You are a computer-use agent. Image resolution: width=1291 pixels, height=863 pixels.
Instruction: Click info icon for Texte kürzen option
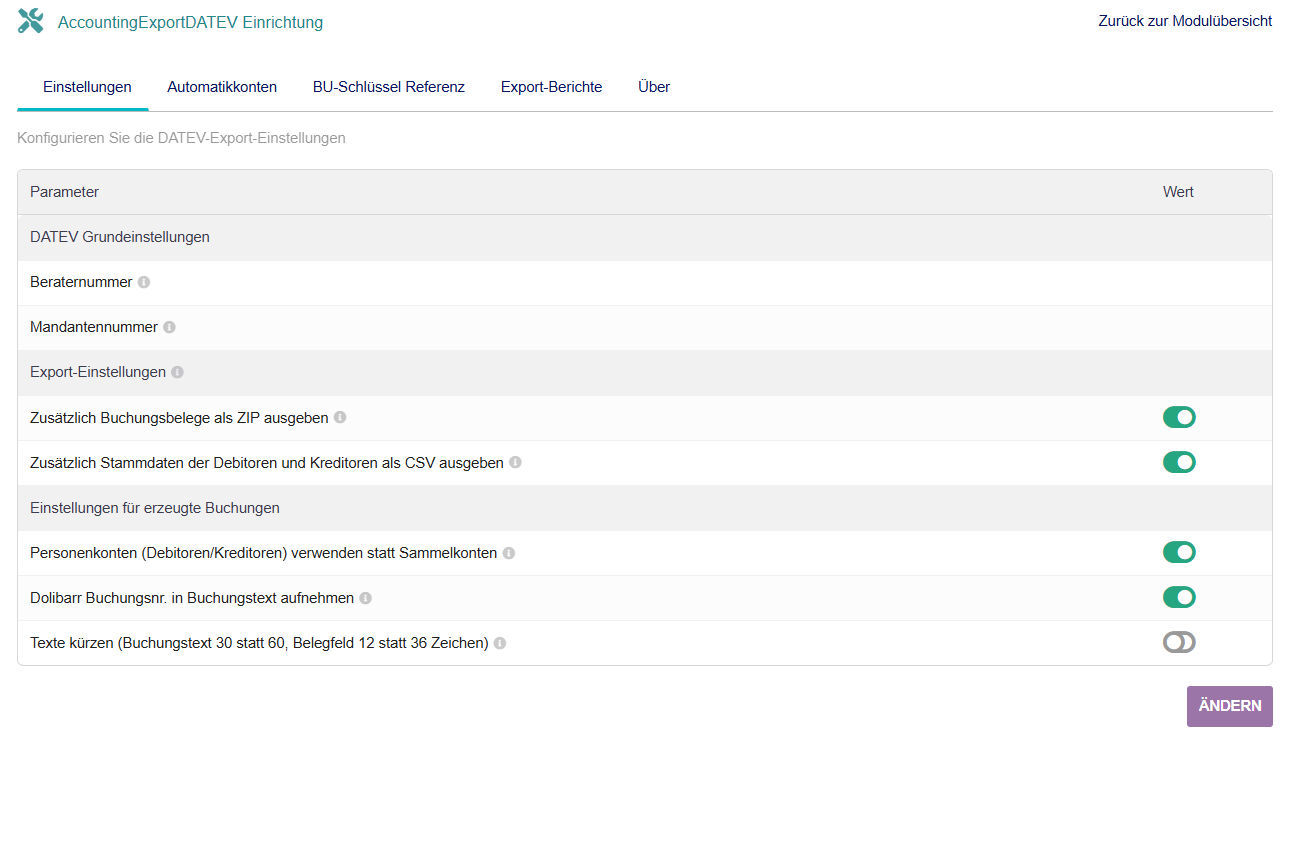pyautogui.click(x=500, y=643)
